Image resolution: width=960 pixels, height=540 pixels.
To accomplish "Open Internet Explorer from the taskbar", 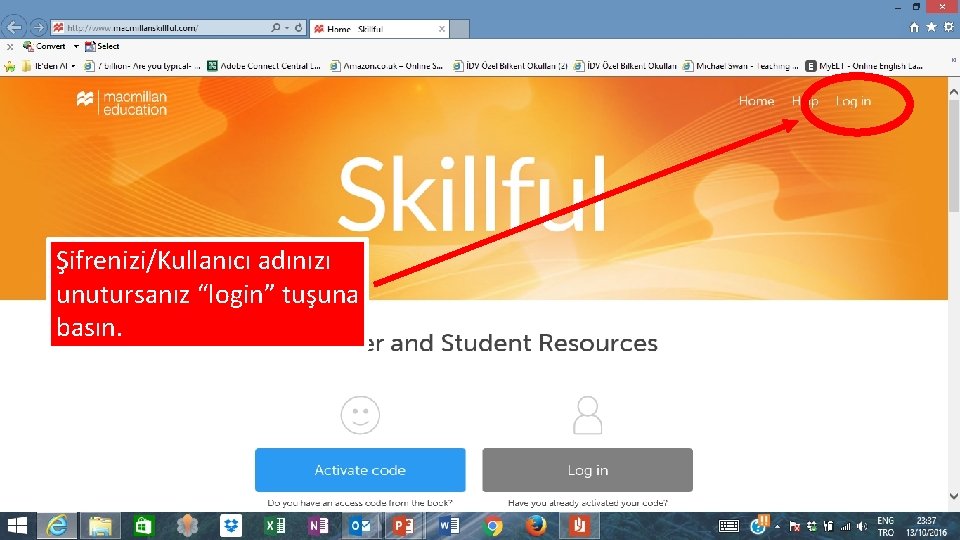I will (x=57, y=526).
